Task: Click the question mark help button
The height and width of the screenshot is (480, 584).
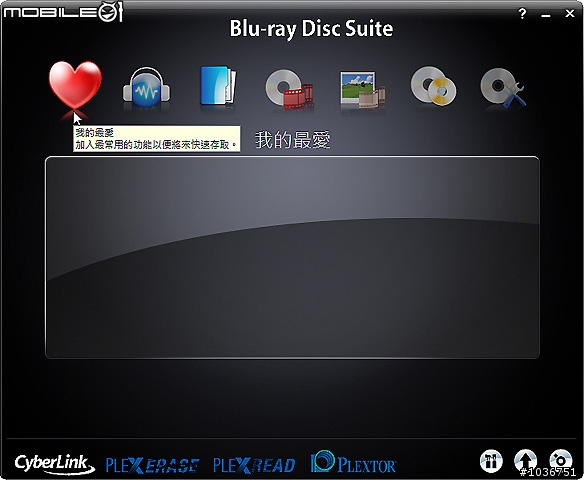Action: coord(522,14)
